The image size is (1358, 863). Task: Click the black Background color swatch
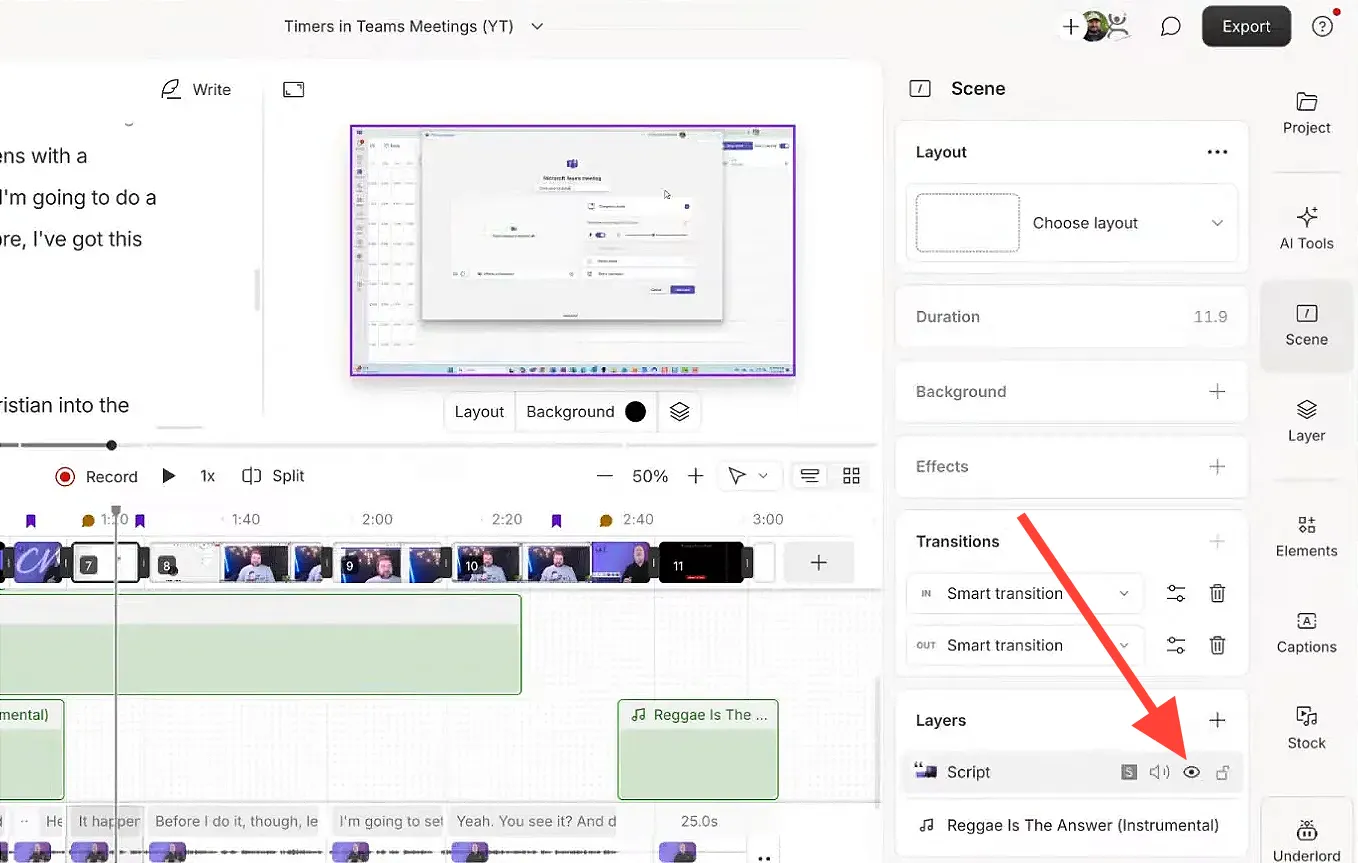(x=637, y=411)
